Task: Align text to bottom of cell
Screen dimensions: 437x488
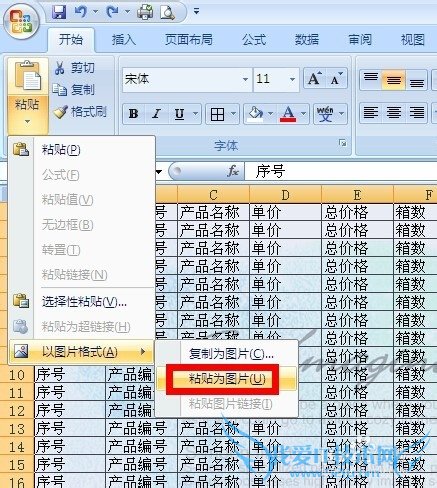Action: [x=417, y=79]
